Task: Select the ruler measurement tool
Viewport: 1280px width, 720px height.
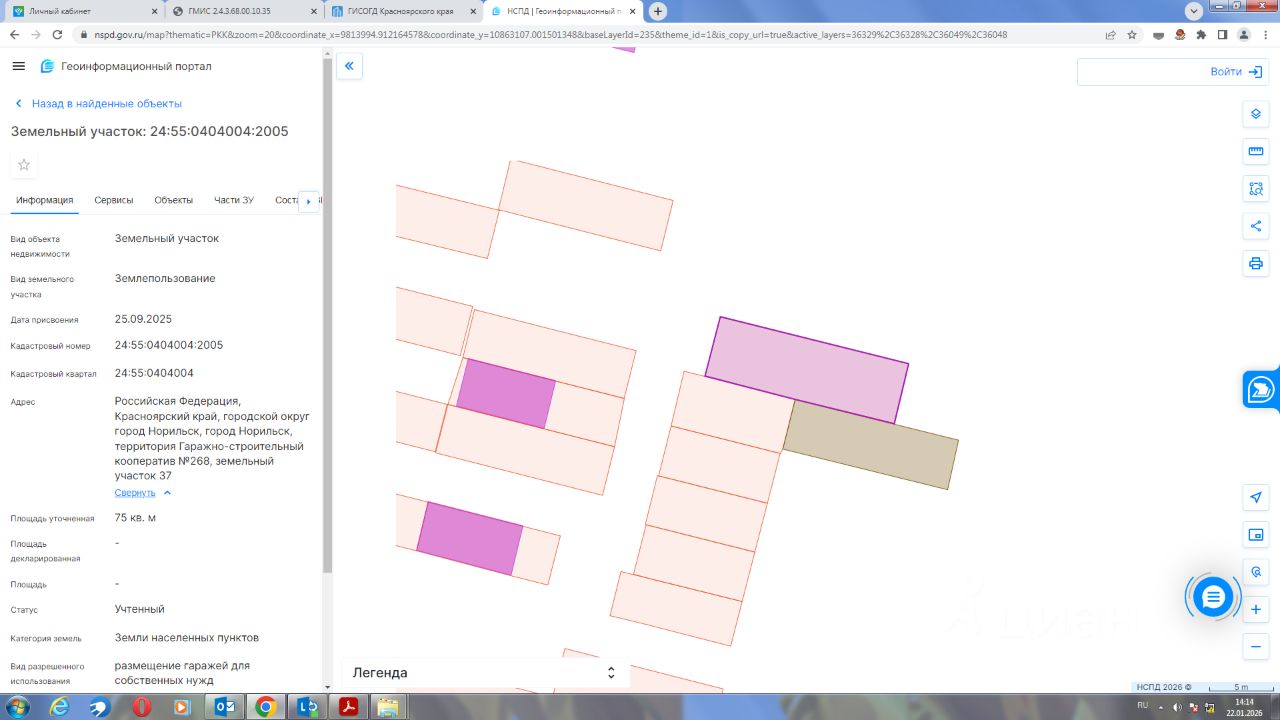Action: point(1256,152)
